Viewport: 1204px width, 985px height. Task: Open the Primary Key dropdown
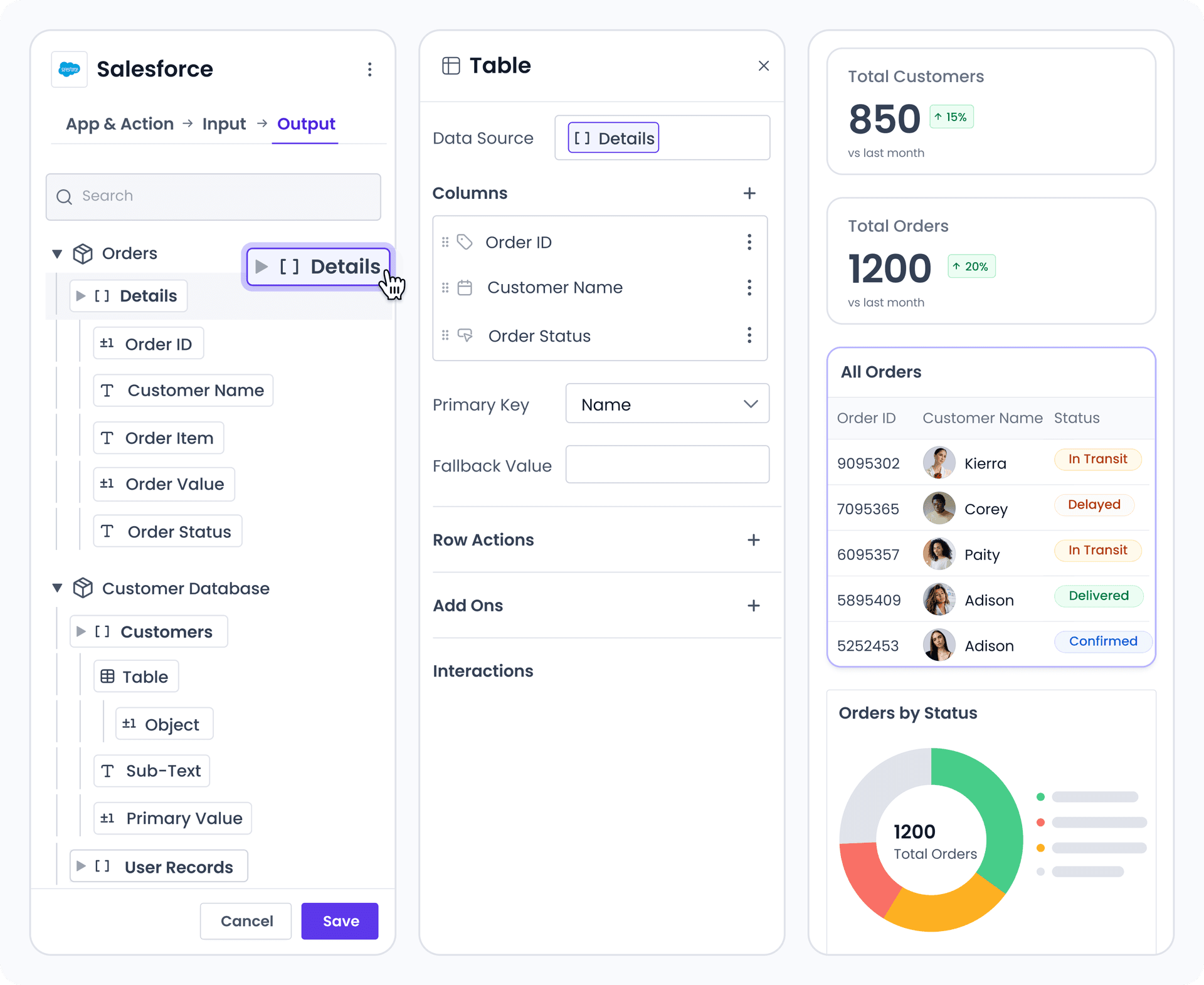667,404
